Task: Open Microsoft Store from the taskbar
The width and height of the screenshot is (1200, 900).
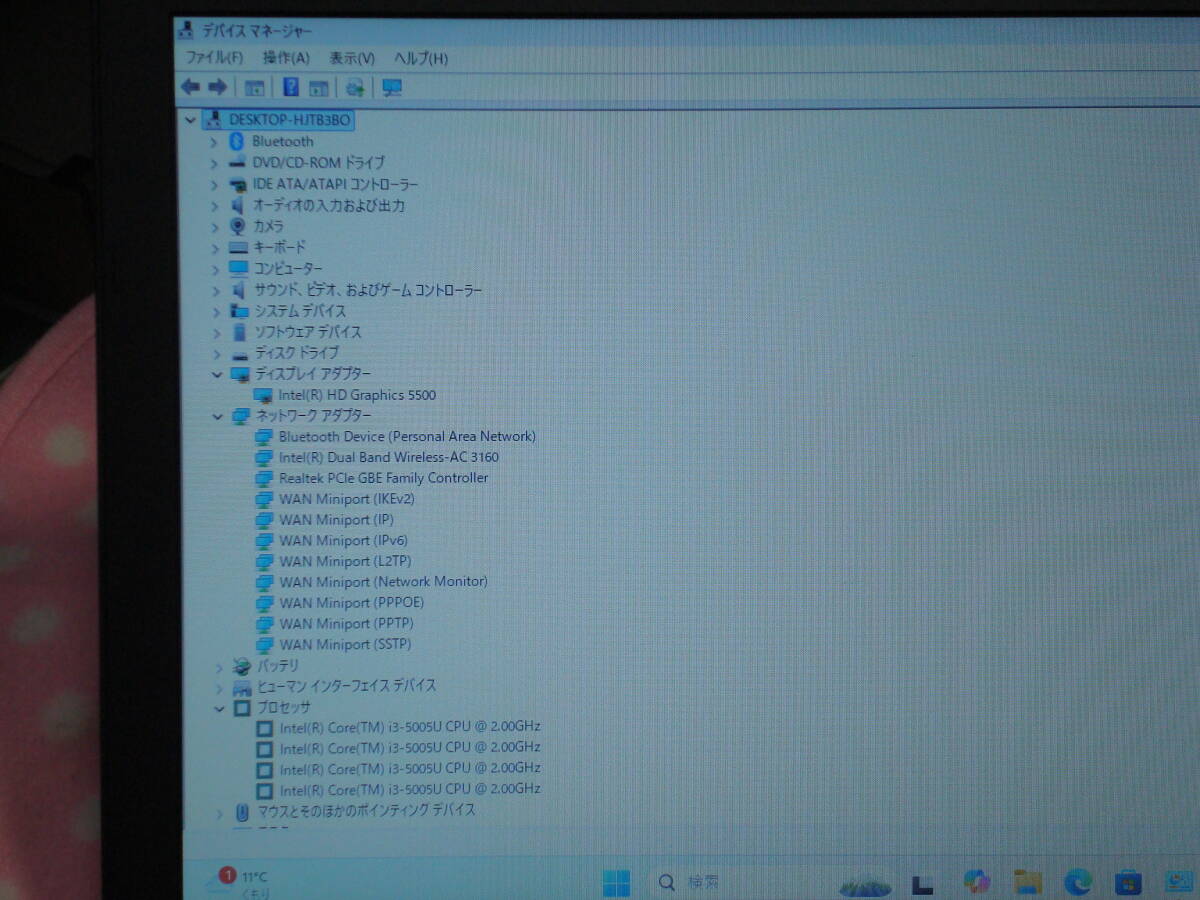Action: click(1128, 882)
